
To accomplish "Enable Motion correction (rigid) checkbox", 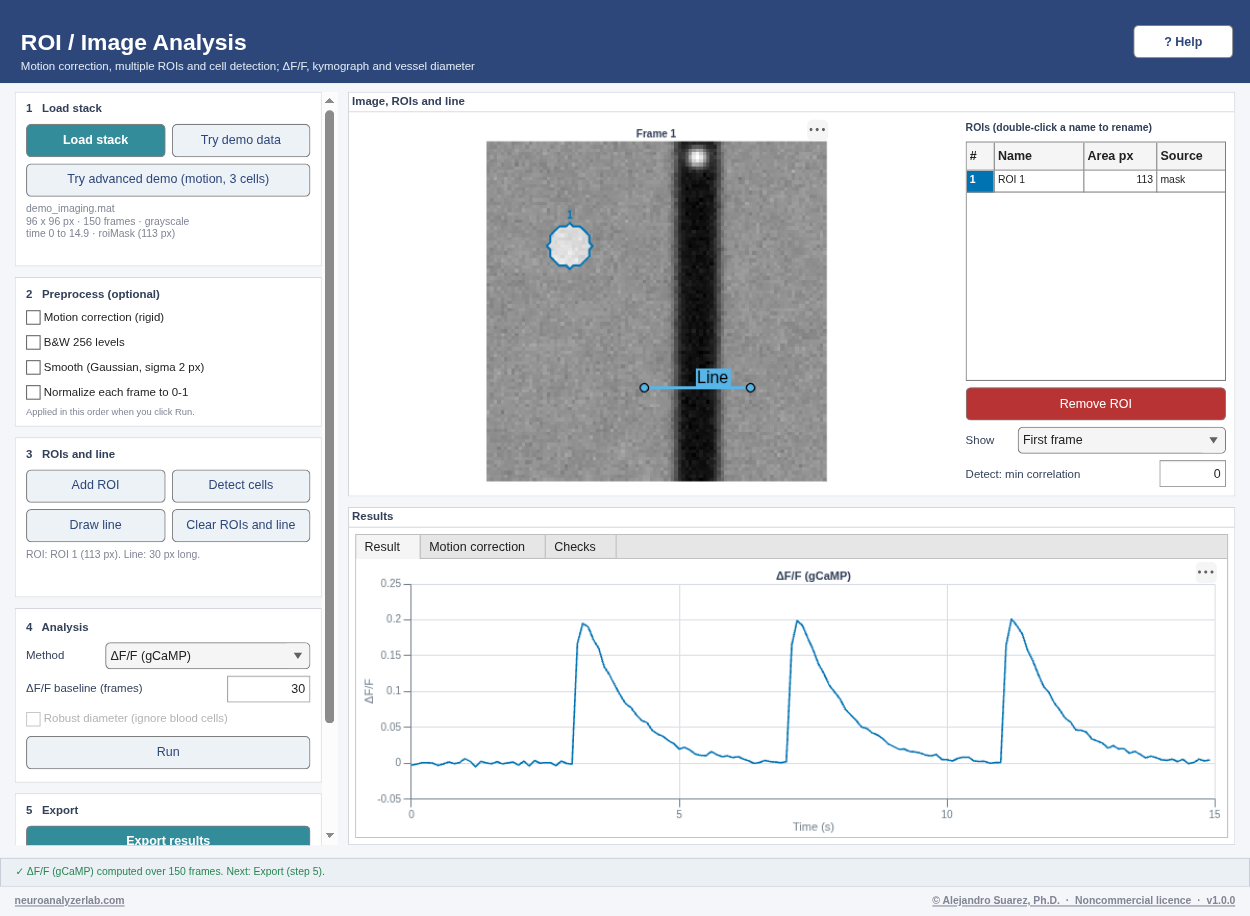I will tap(33, 317).
